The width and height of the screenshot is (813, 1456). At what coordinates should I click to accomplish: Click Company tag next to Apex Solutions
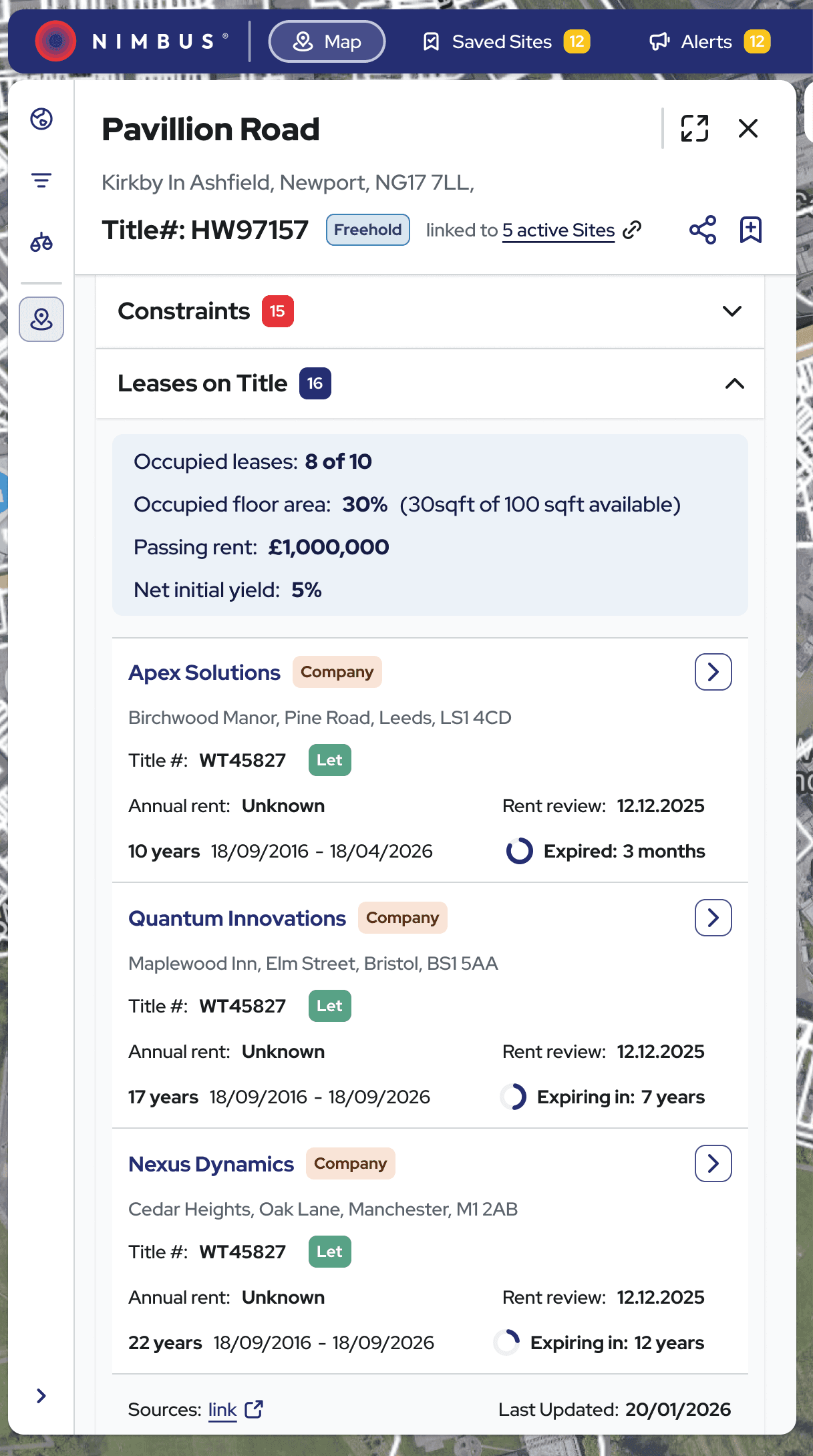(337, 672)
